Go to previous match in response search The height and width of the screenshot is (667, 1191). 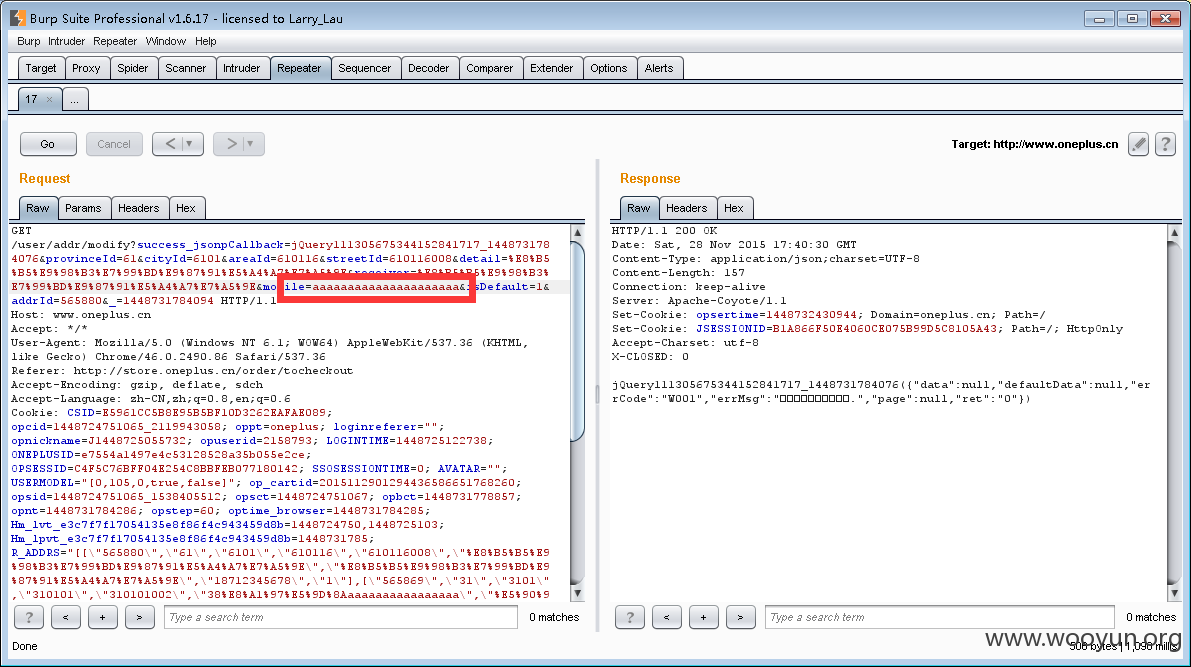pyautogui.click(x=666, y=617)
